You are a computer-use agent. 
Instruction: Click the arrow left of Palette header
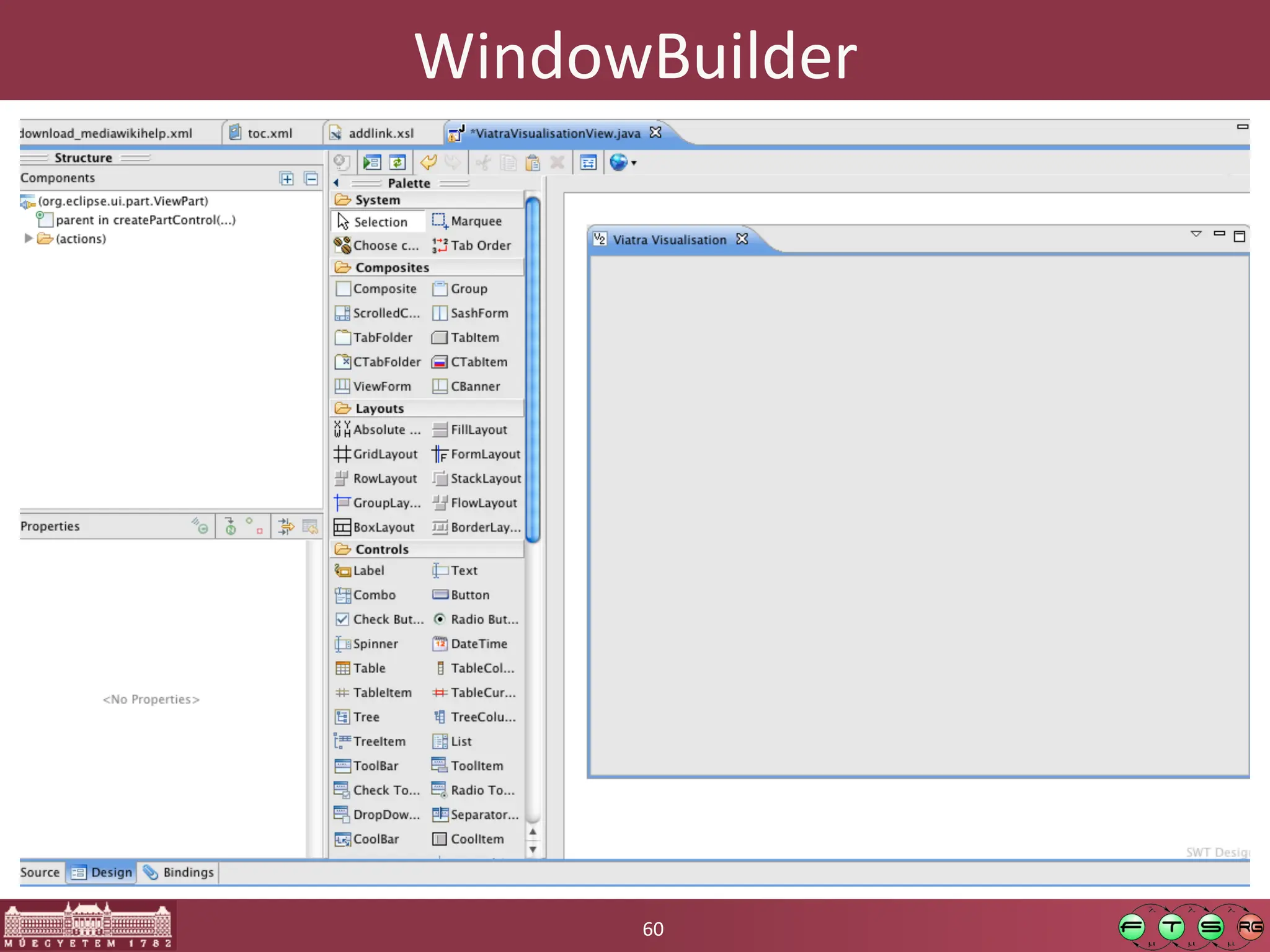336,183
